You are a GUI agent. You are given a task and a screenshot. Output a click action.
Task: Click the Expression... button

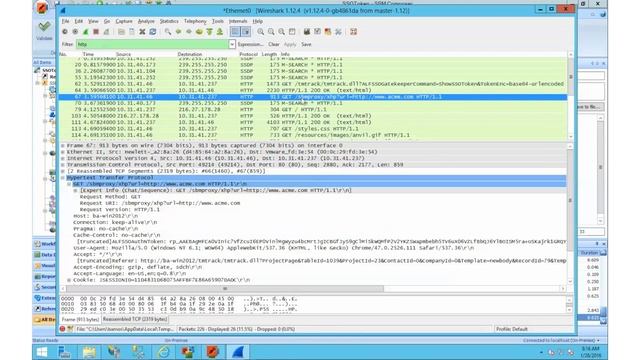(x=250, y=44)
